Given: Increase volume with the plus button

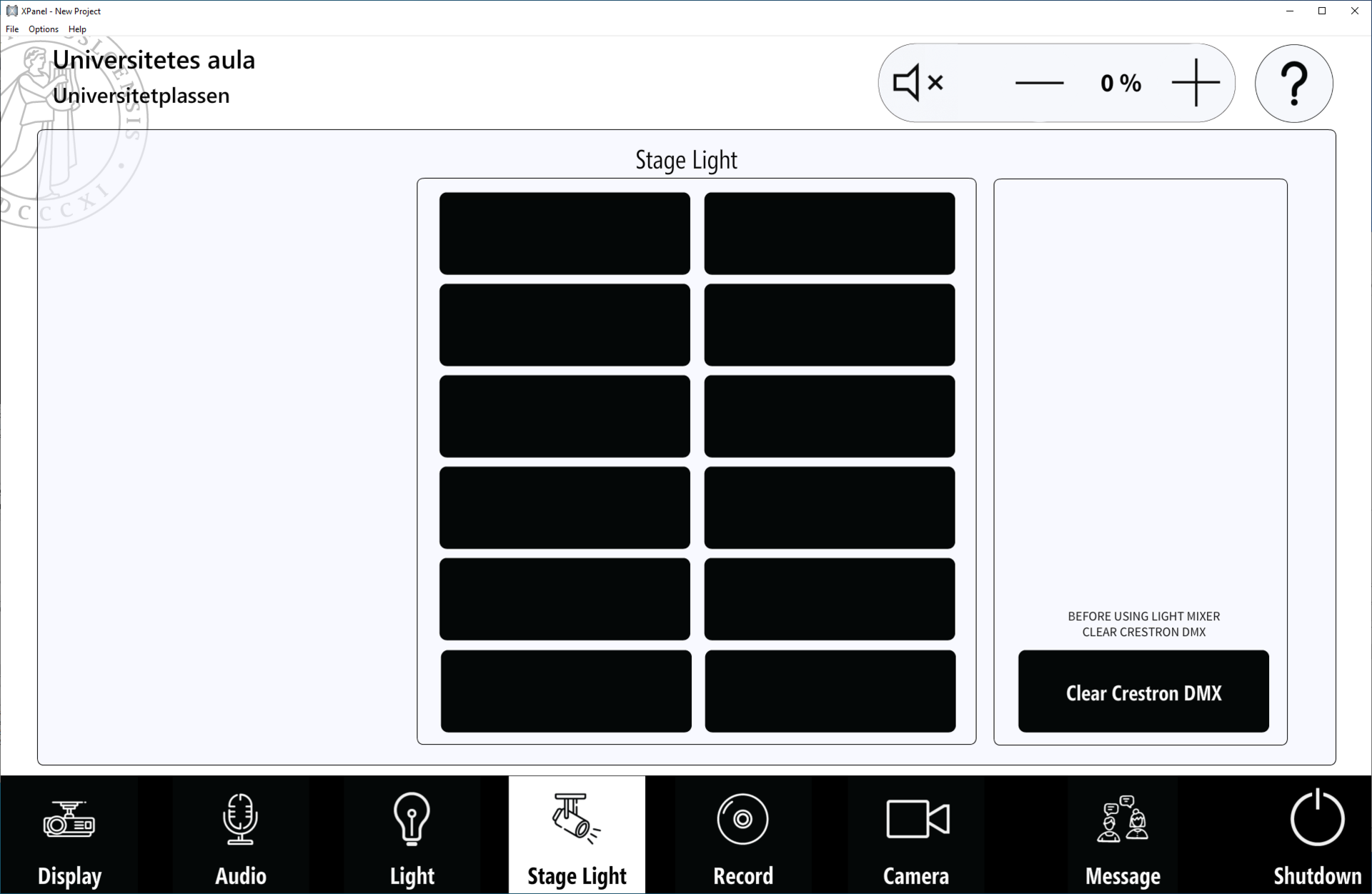Looking at the screenshot, I should point(1195,83).
